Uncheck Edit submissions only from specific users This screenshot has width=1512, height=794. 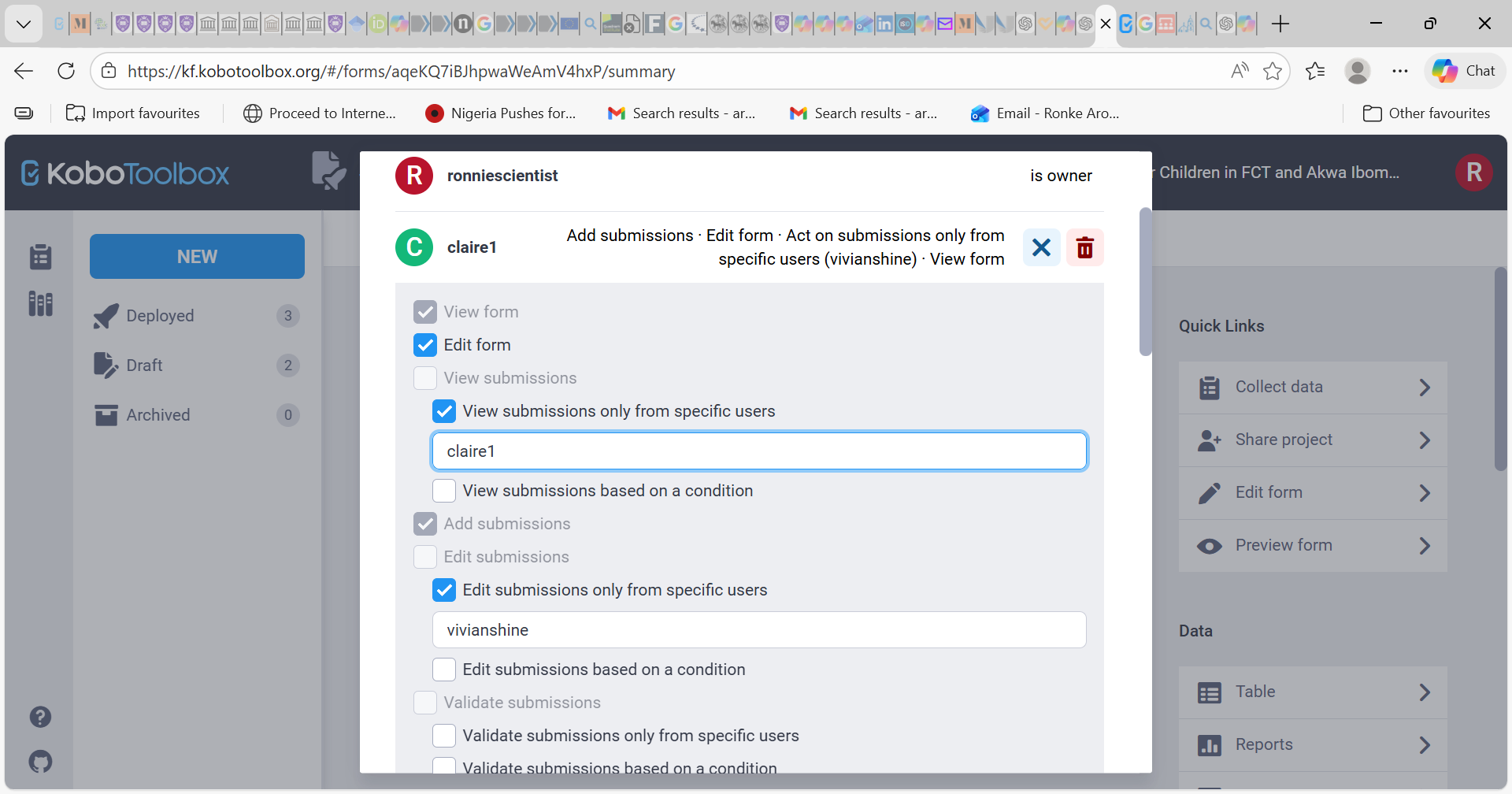(x=444, y=590)
